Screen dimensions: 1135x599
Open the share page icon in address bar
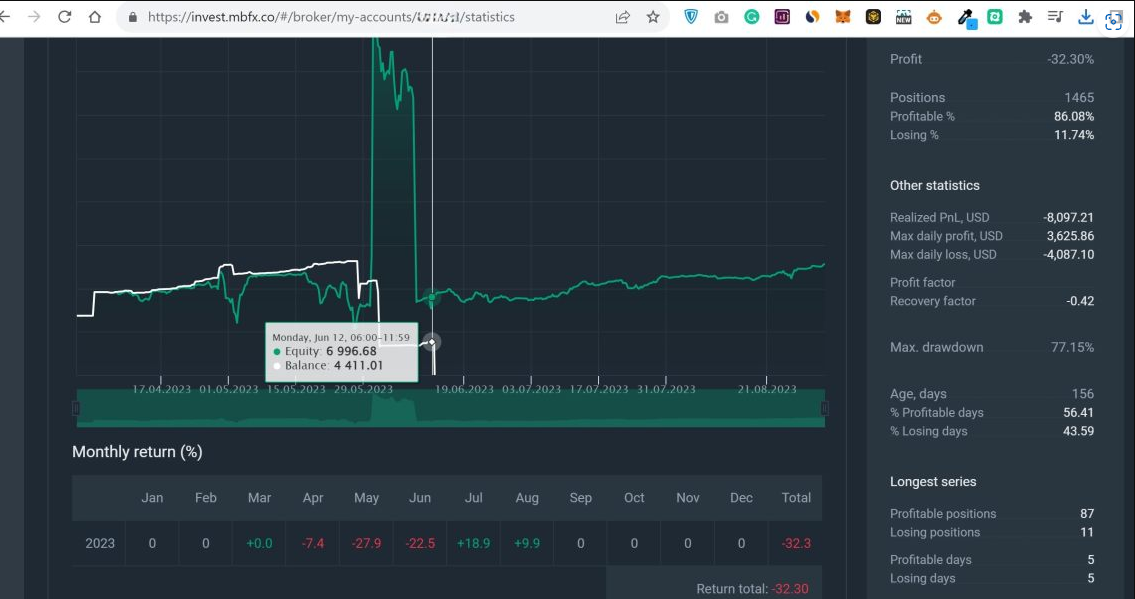(623, 17)
